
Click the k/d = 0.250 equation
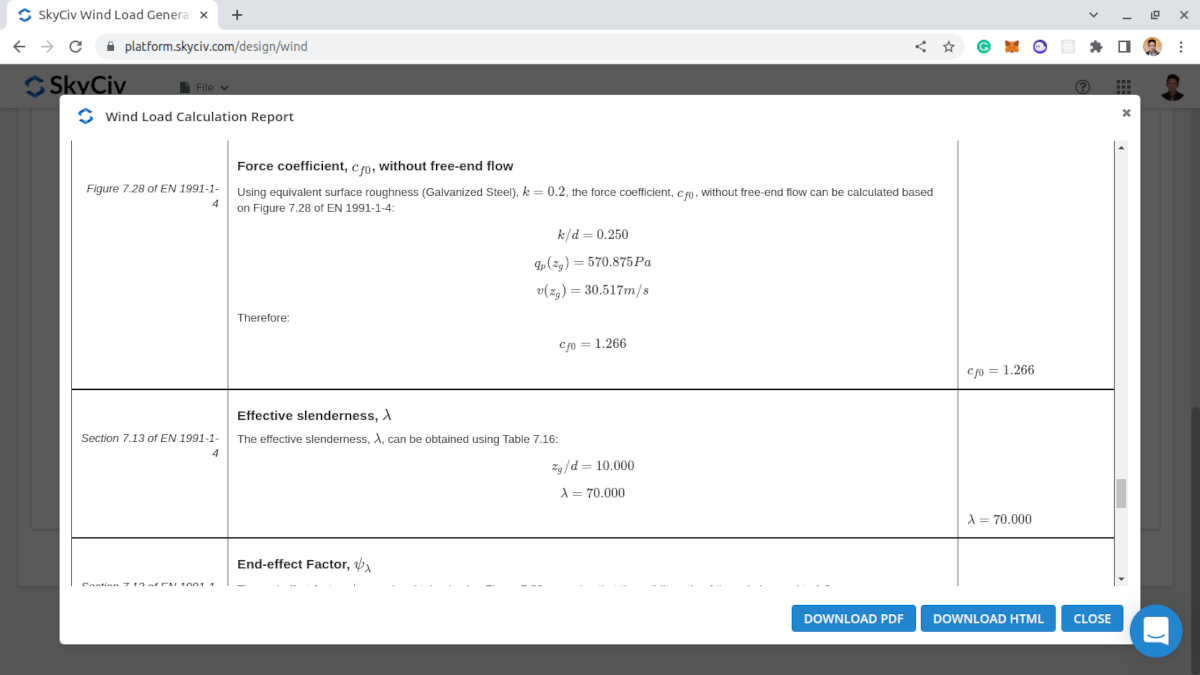593,234
